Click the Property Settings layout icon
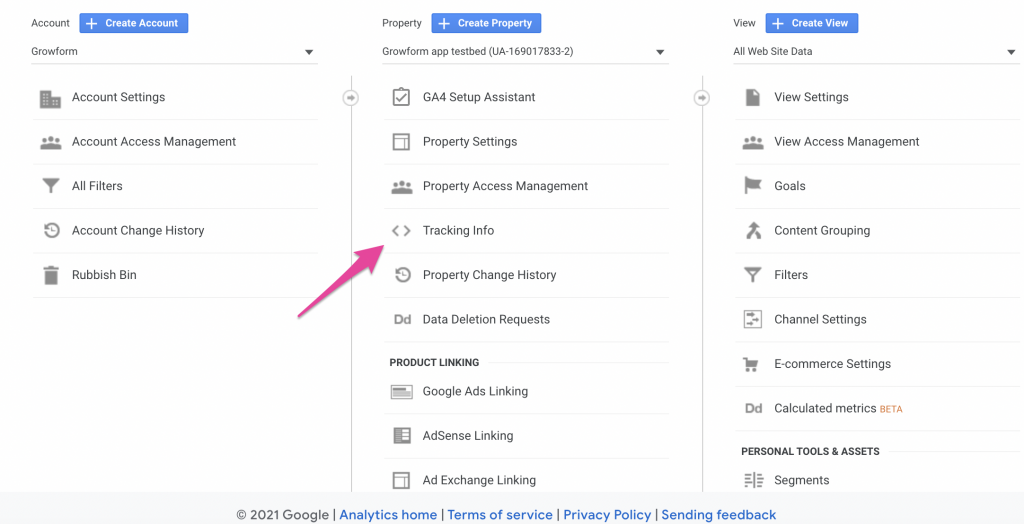 tap(401, 142)
